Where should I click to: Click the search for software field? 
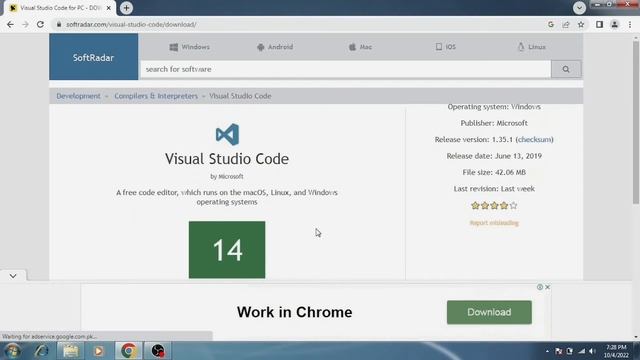coord(346,69)
